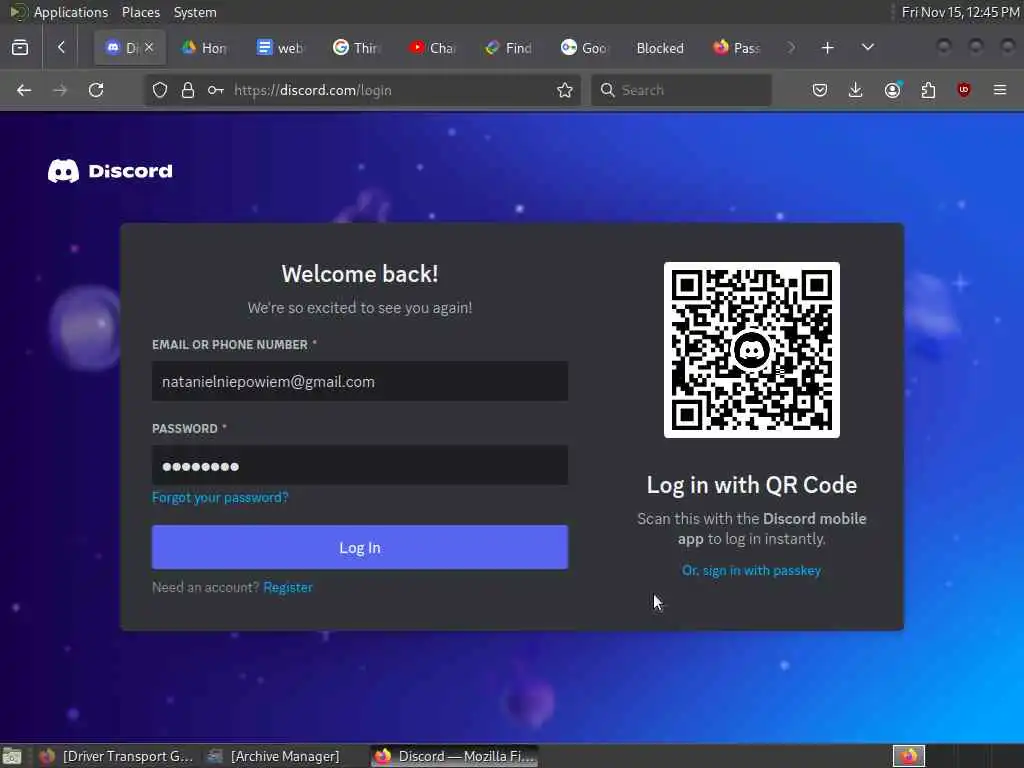
Task: Click the Register link
Action: [288, 587]
